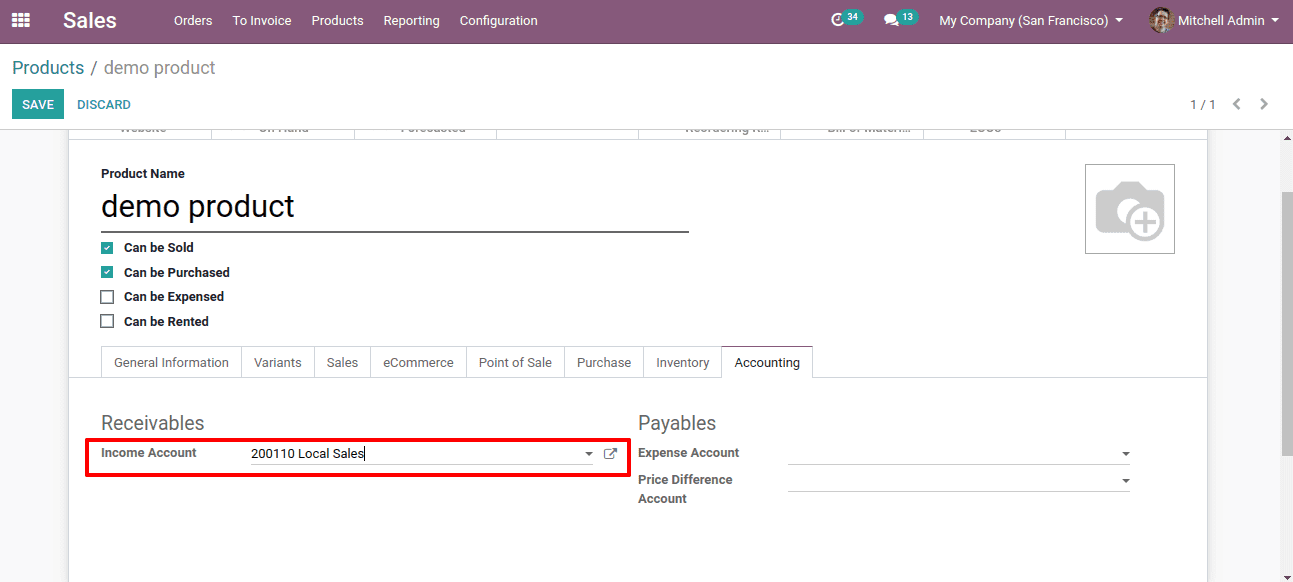Click the DISCARD button
Viewport: 1293px width, 582px height.
point(104,104)
